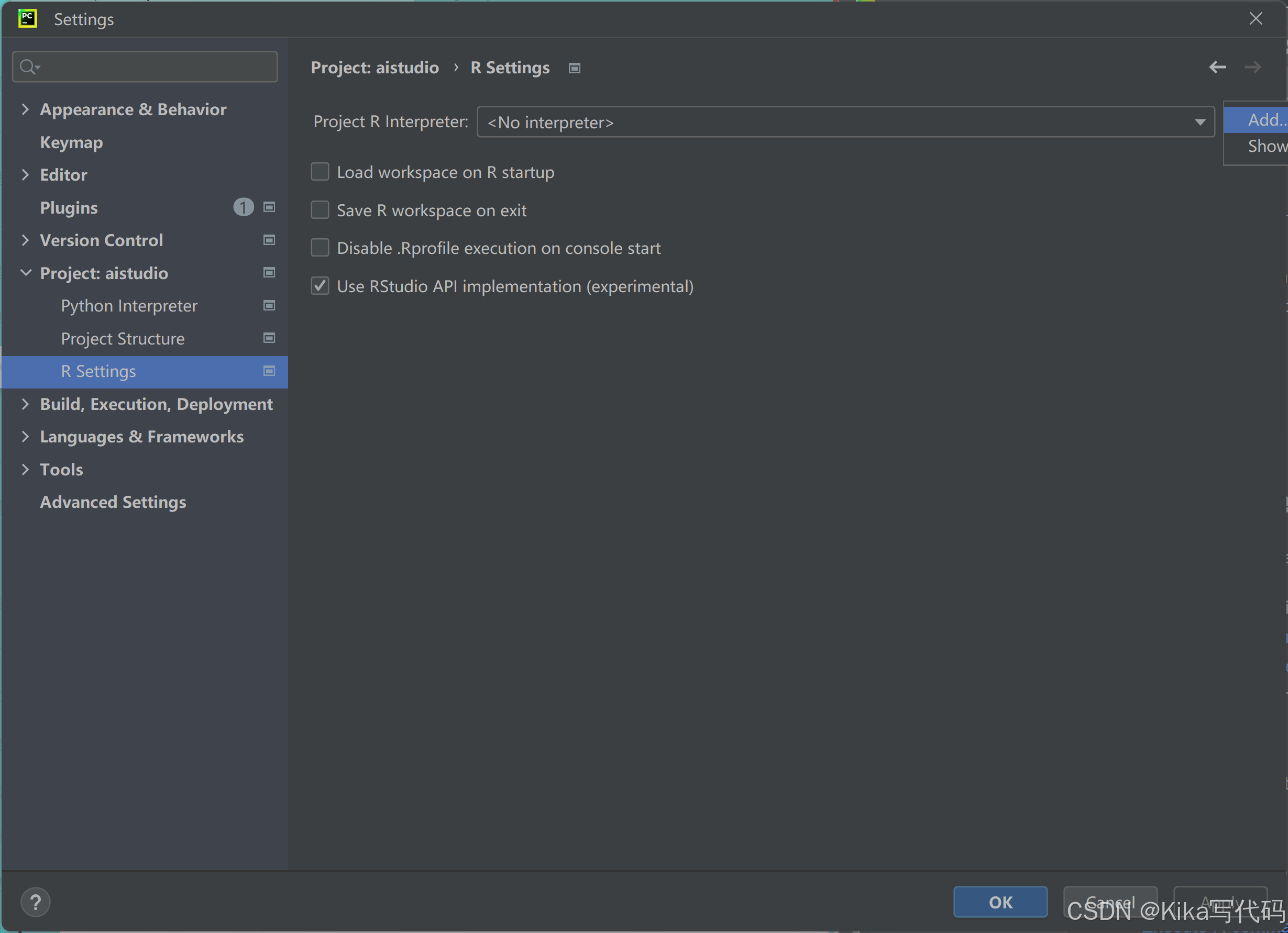Expand Appearance & Behavior section
Viewport: 1288px width, 933px height.
pyautogui.click(x=25, y=109)
